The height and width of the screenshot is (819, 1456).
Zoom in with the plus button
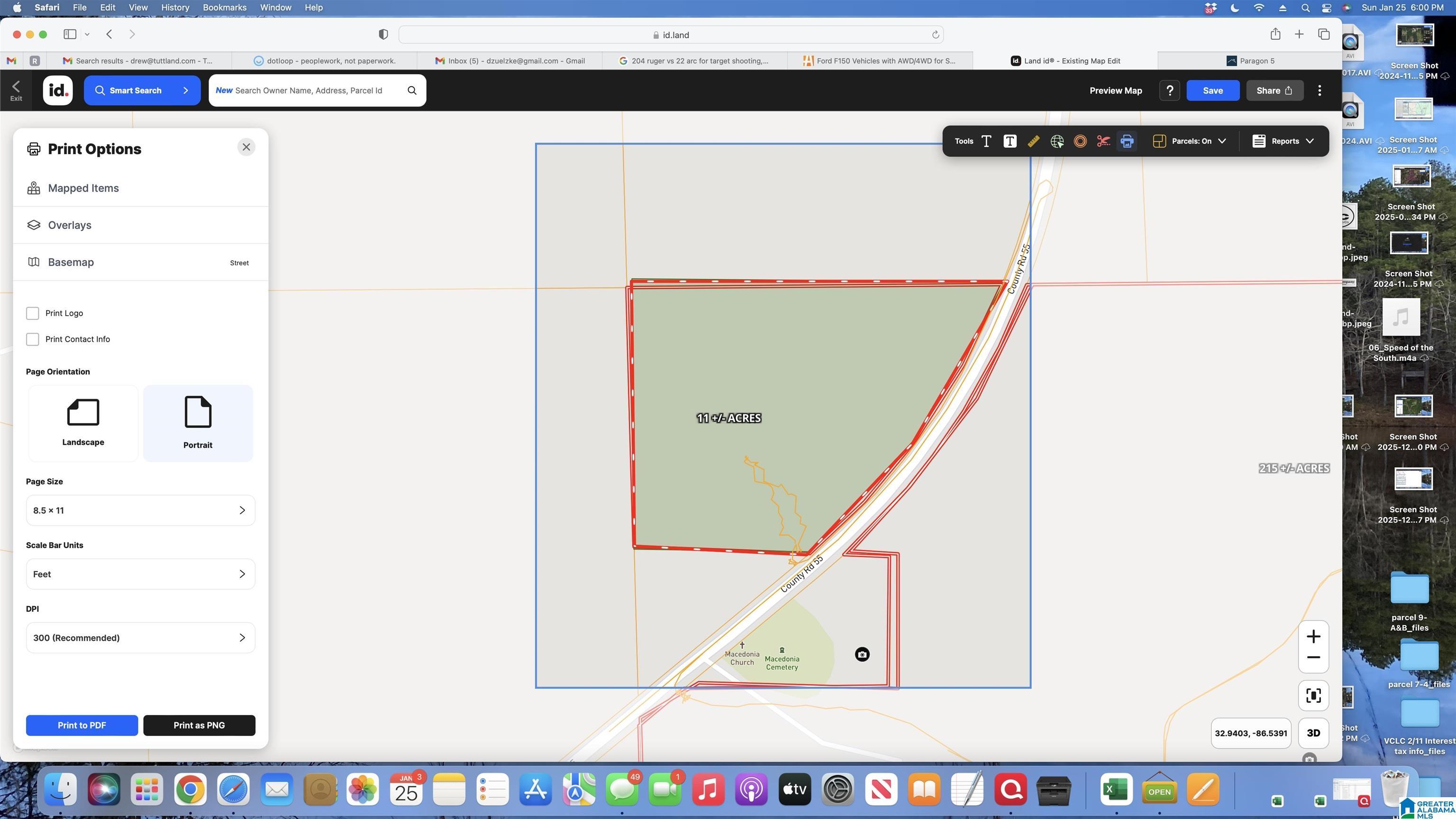click(x=1313, y=637)
